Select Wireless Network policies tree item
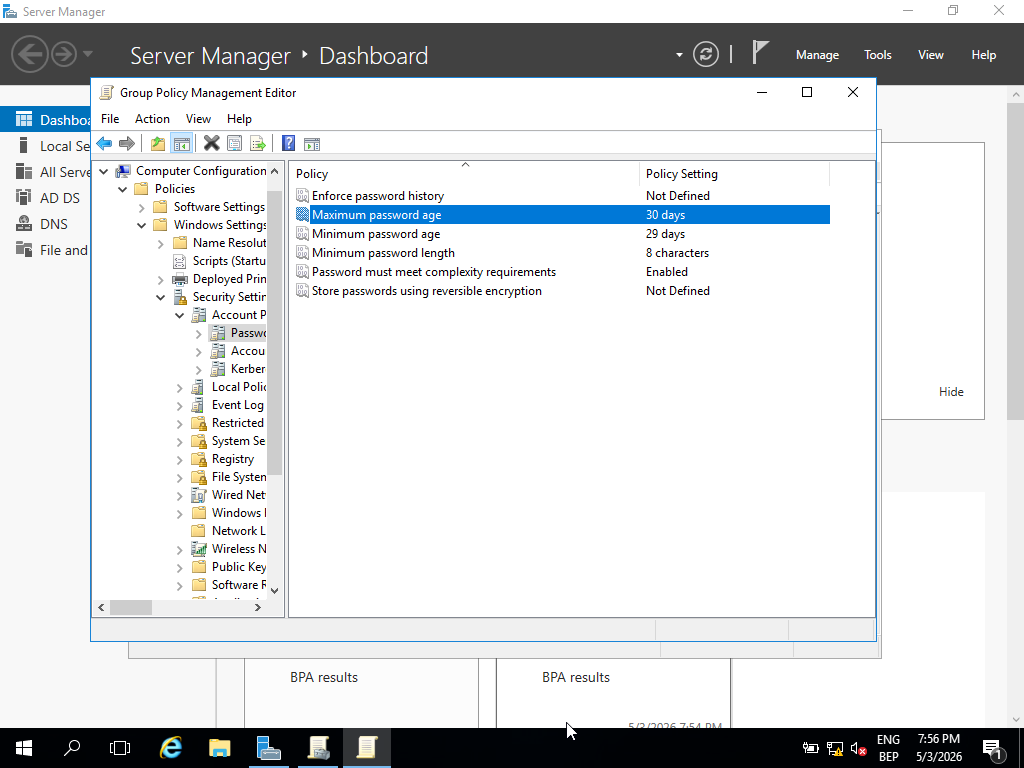The width and height of the screenshot is (1024, 768). 238,549
